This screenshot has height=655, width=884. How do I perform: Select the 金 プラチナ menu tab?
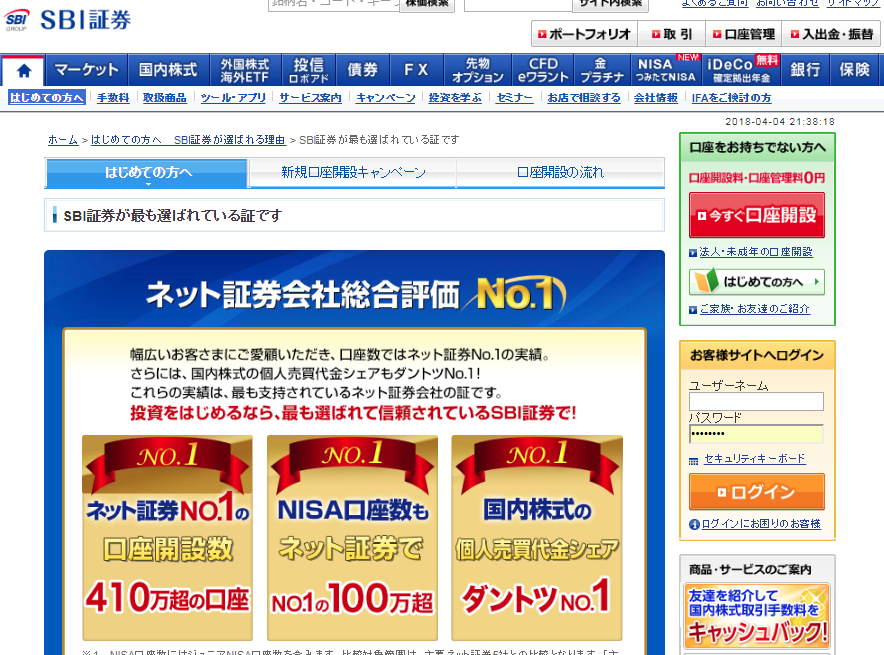click(x=602, y=70)
